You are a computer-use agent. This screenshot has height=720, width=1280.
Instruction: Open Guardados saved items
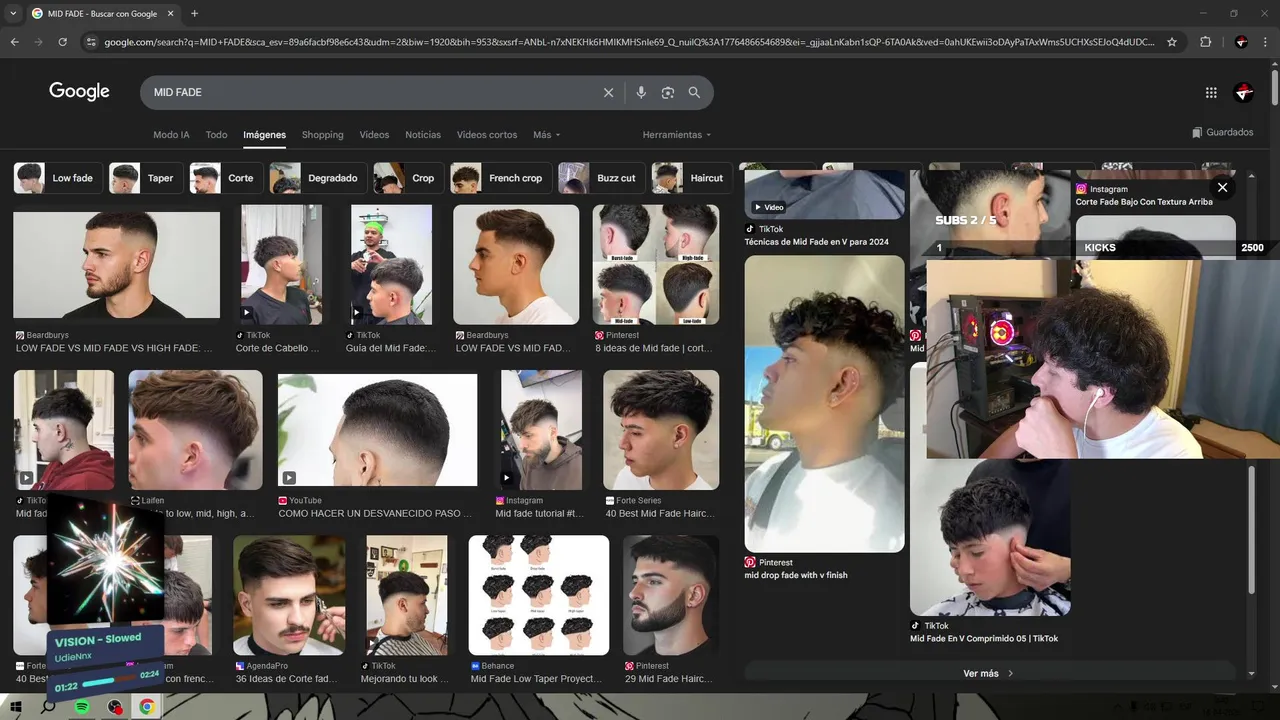1222,132
